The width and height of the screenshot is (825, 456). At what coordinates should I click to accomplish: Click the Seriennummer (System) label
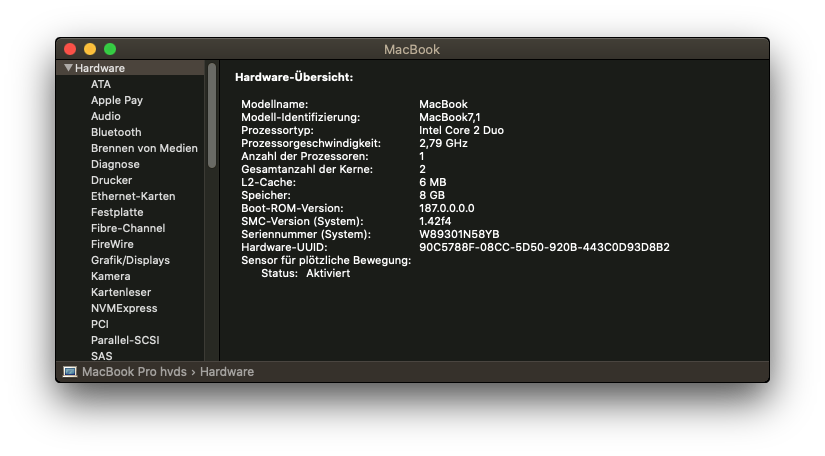pos(306,234)
